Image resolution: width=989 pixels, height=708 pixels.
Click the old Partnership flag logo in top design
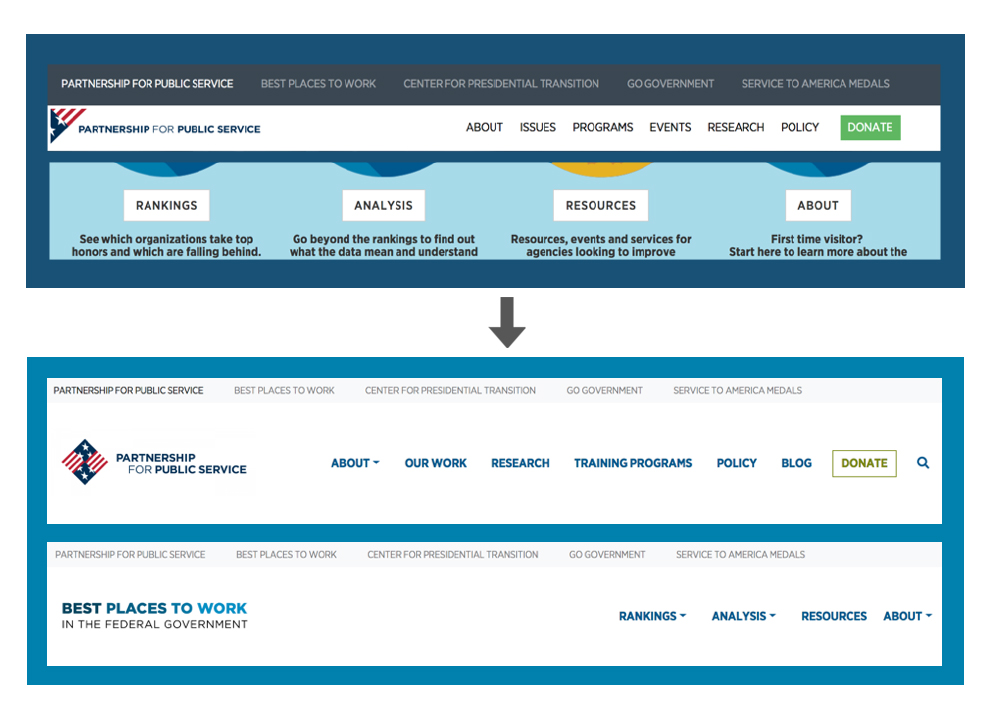[66, 125]
